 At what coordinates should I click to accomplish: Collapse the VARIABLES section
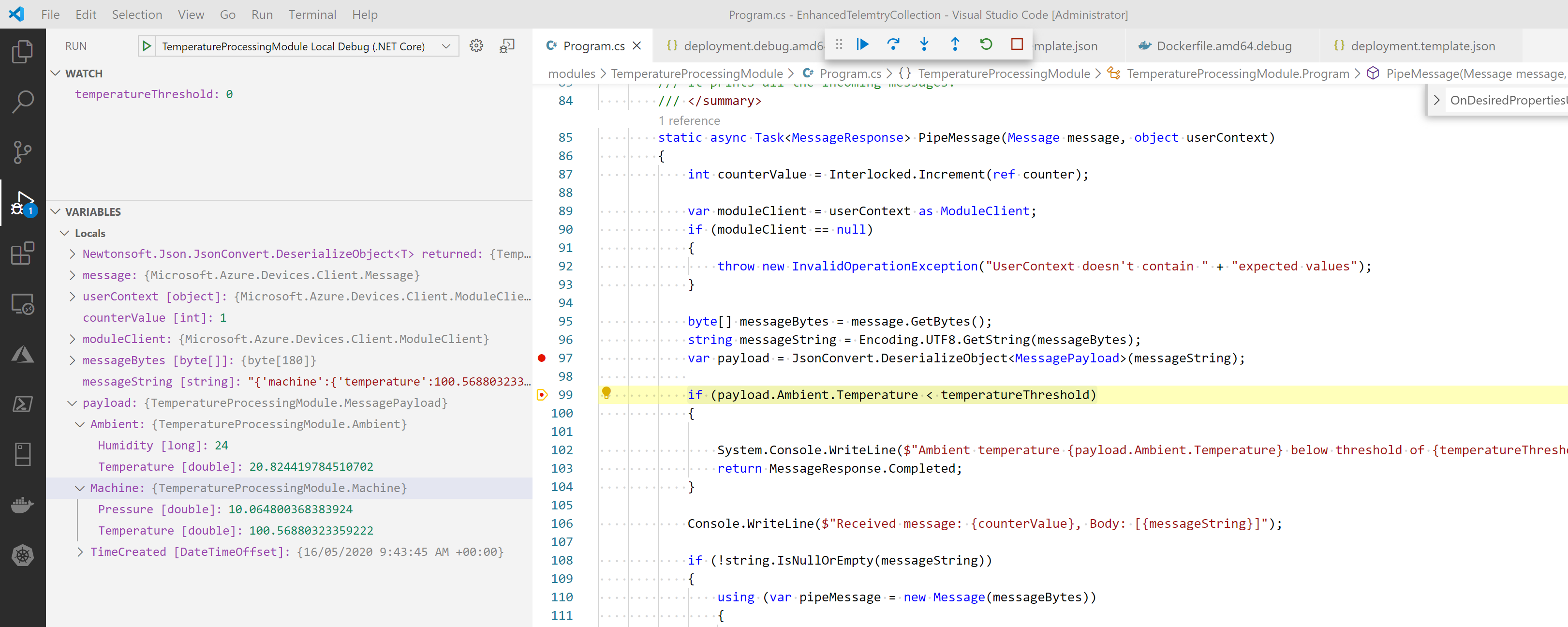tap(56, 211)
